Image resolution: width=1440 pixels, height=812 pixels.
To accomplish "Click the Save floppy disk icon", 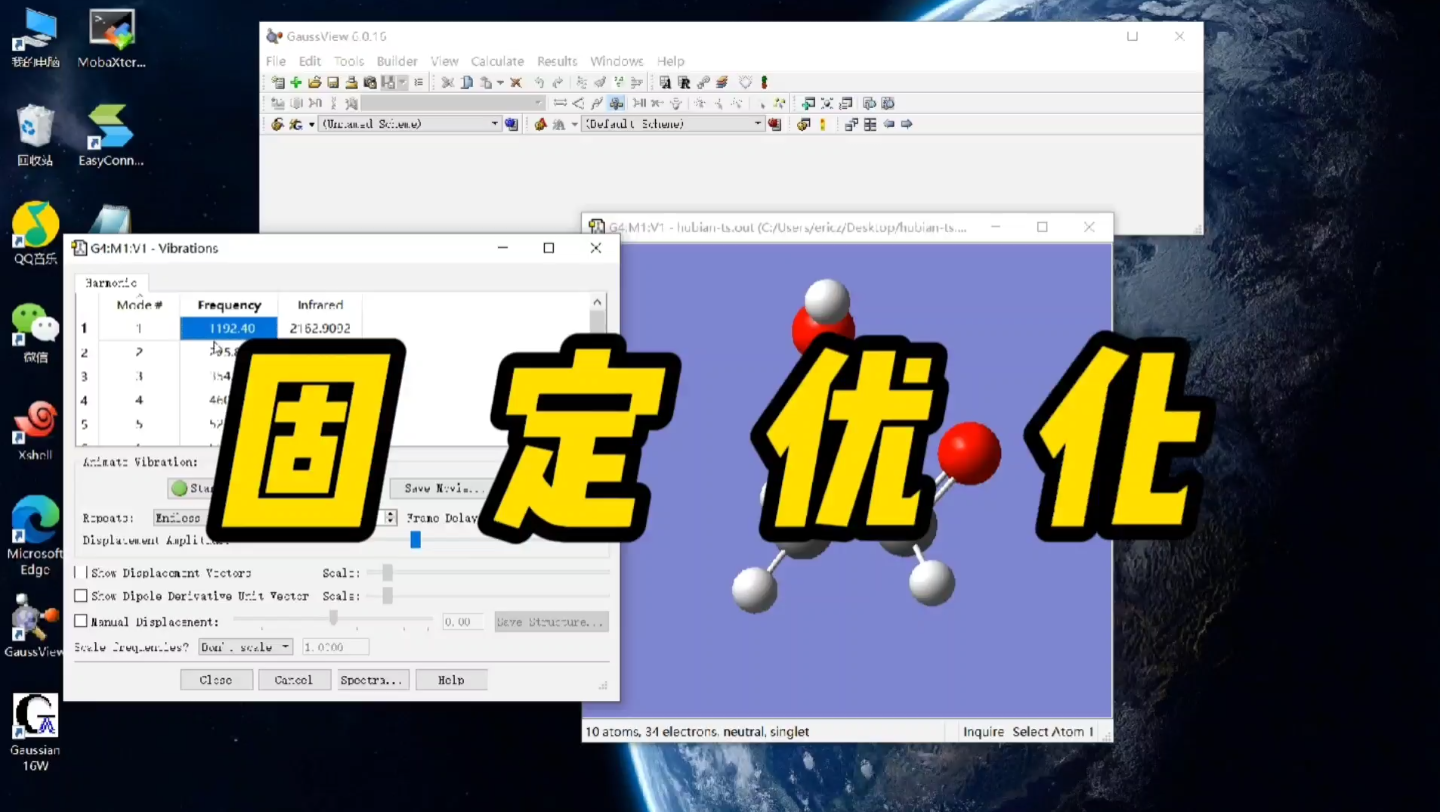I will click(333, 82).
